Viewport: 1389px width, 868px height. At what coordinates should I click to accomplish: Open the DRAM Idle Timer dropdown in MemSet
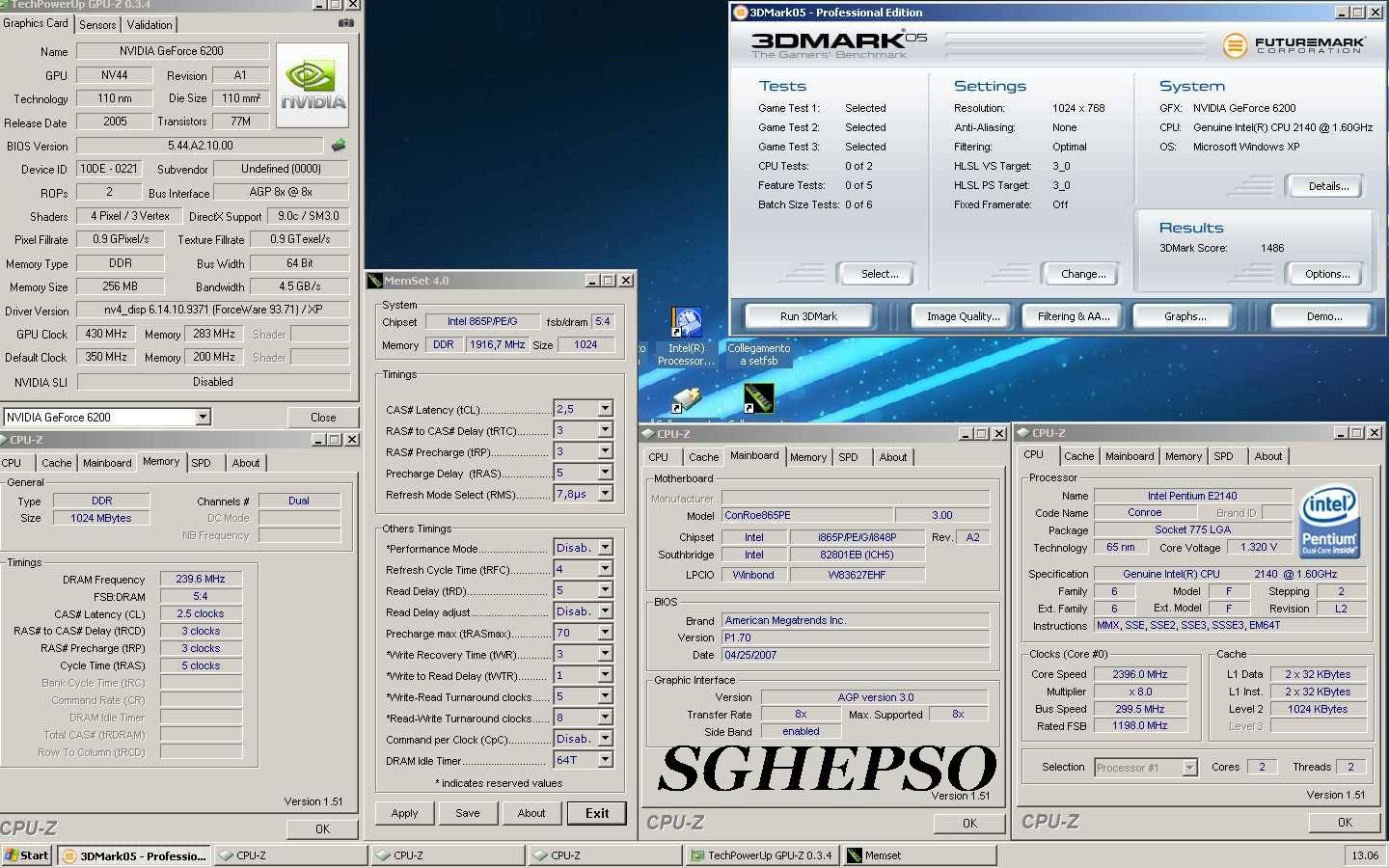pyautogui.click(x=605, y=760)
